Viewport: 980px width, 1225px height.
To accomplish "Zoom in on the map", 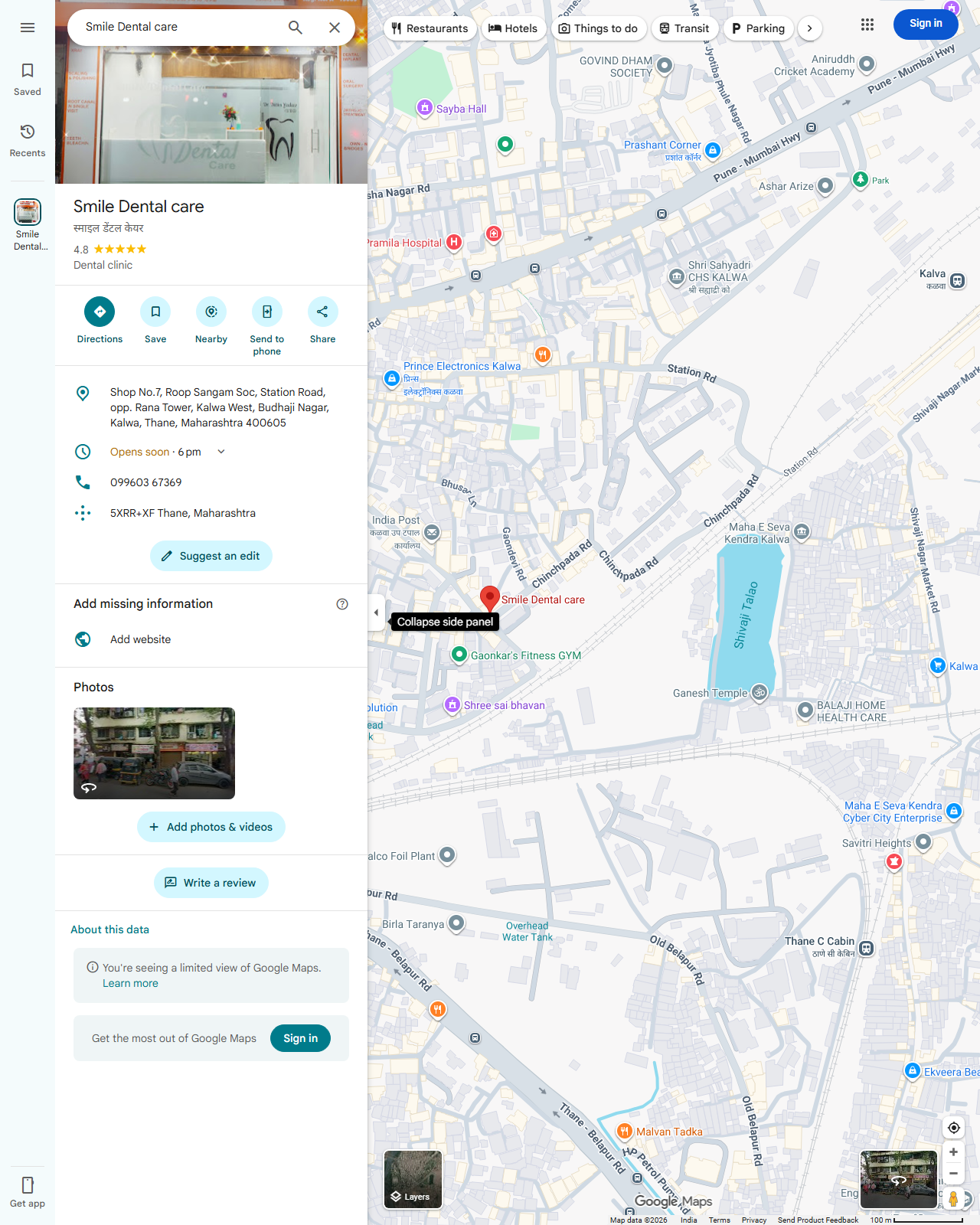I will [x=953, y=1151].
